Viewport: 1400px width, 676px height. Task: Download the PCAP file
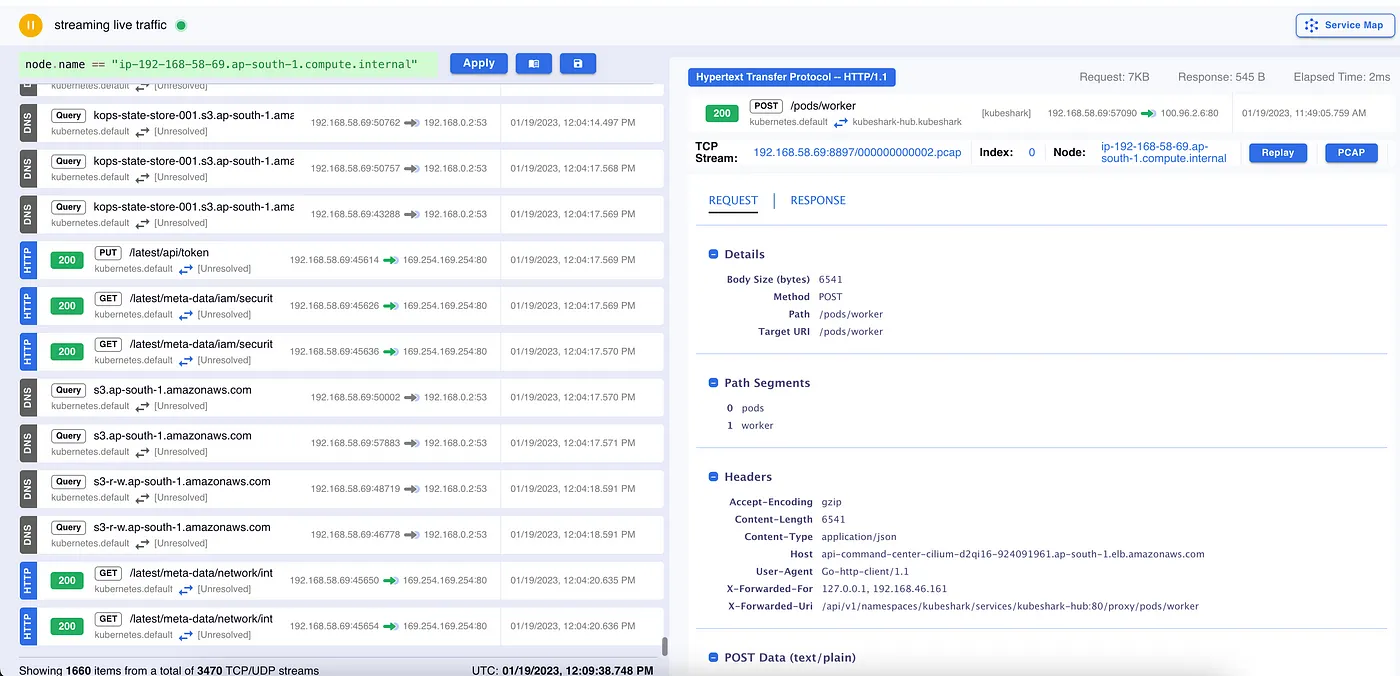[x=1351, y=153]
